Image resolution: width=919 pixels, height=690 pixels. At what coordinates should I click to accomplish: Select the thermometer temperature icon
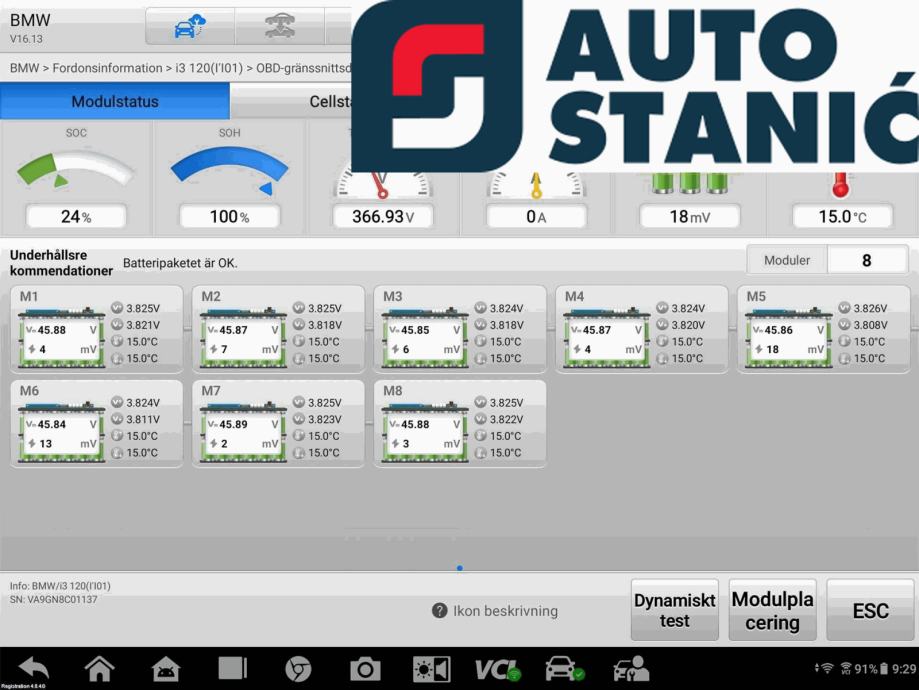[x=840, y=185]
